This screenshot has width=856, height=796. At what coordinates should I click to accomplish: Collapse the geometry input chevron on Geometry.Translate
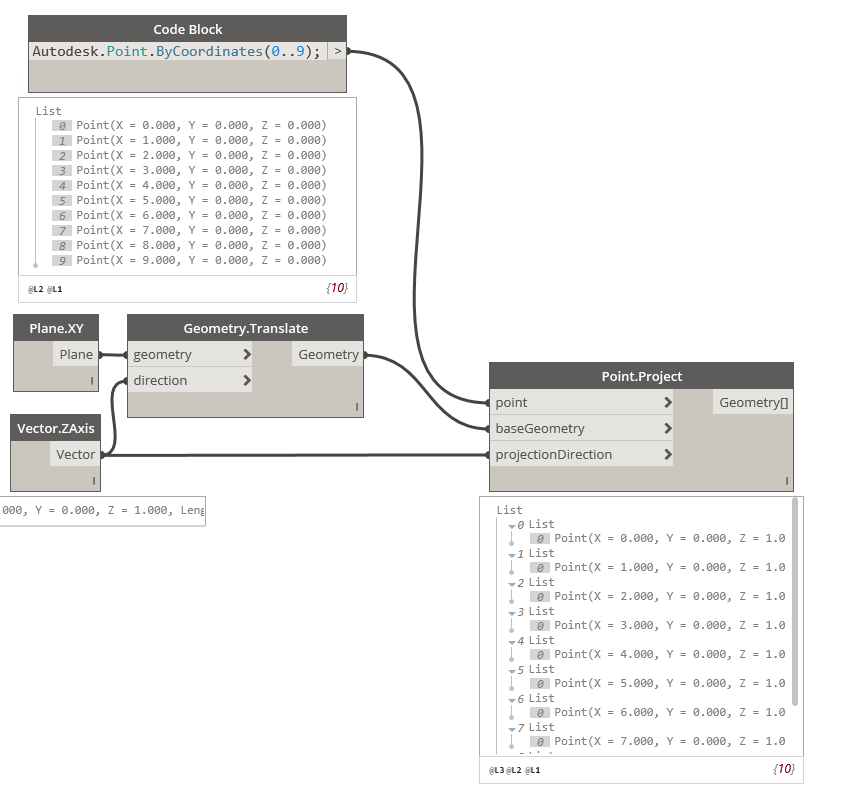click(x=246, y=354)
